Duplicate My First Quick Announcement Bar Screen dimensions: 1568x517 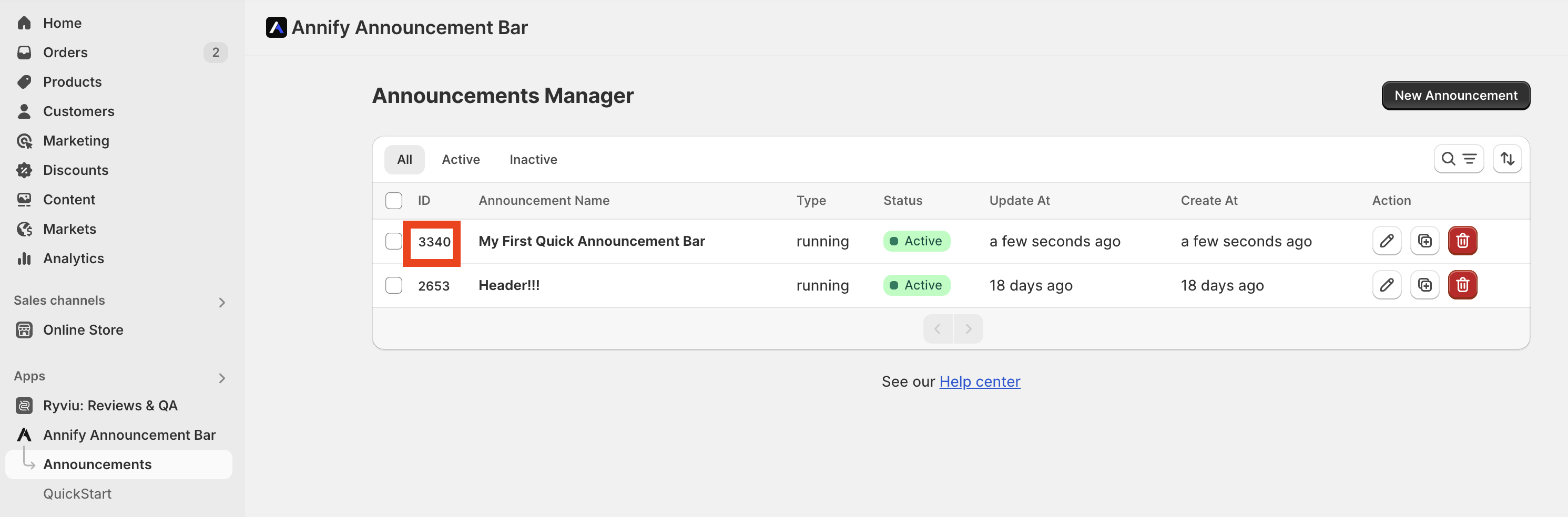(1424, 241)
